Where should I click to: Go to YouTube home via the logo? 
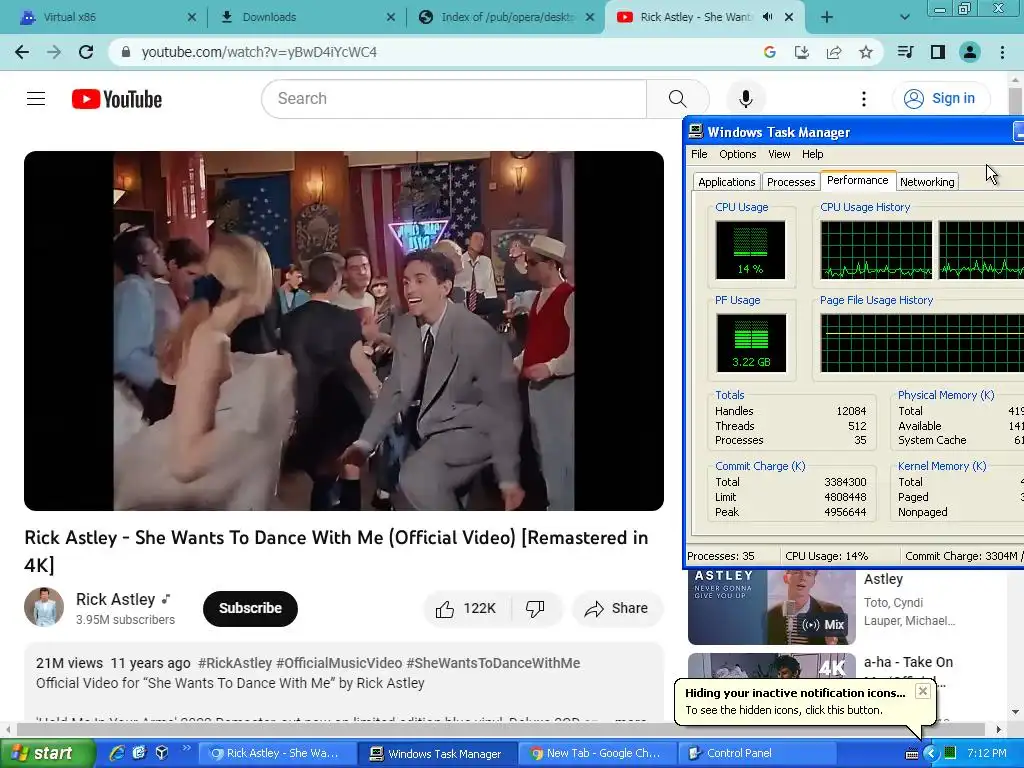(117, 99)
